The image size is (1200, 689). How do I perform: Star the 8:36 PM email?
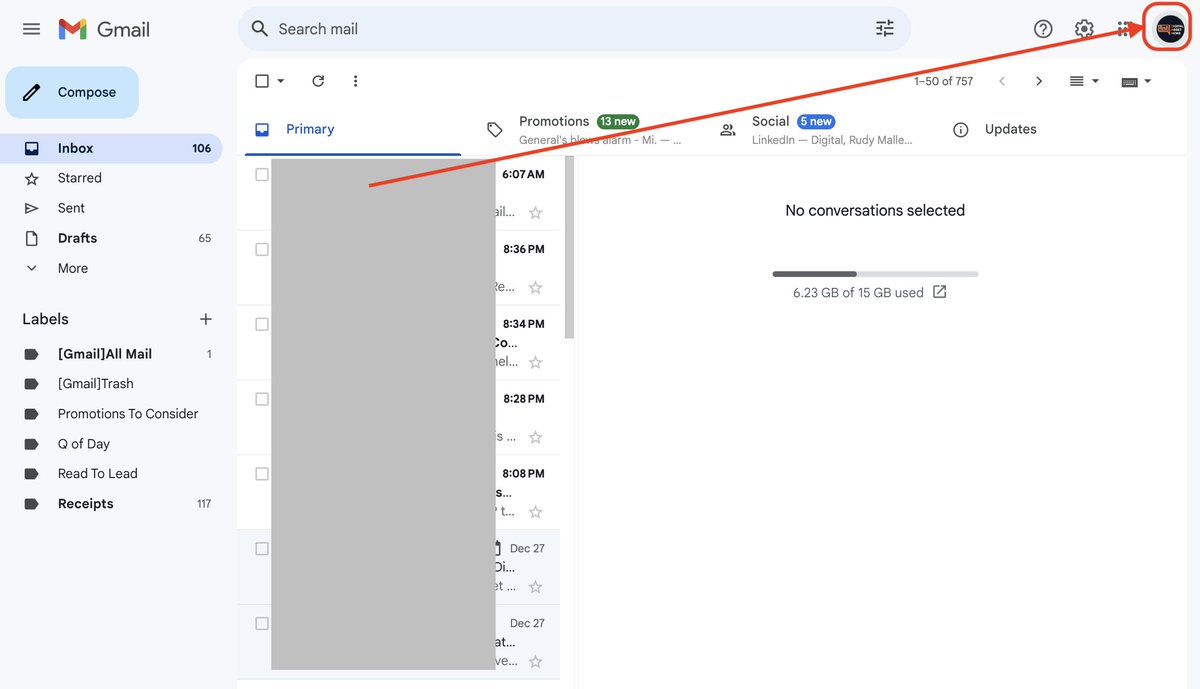tap(535, 287)
